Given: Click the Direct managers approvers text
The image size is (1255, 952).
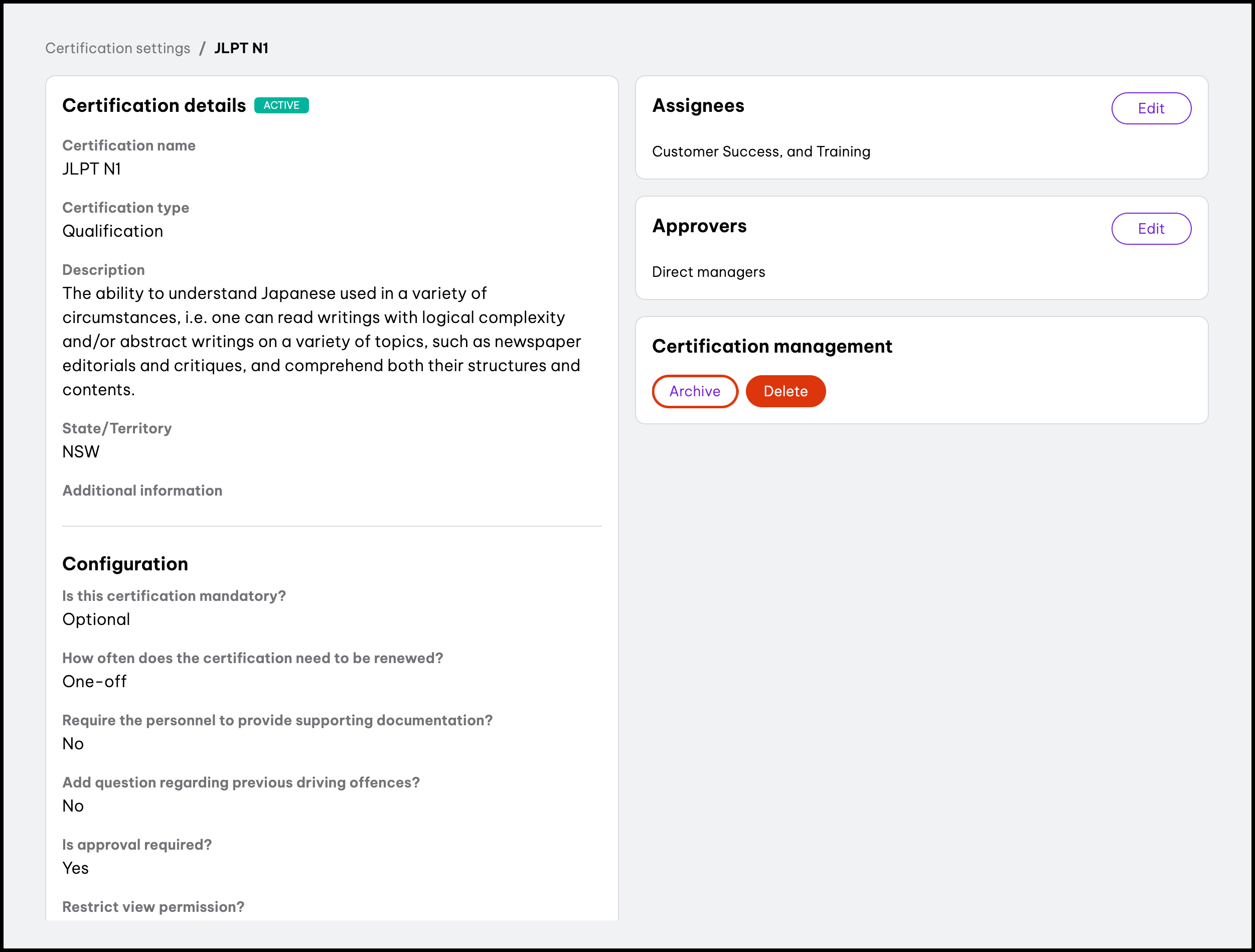Looking at the screenshot, I should [x=708, y=272].
